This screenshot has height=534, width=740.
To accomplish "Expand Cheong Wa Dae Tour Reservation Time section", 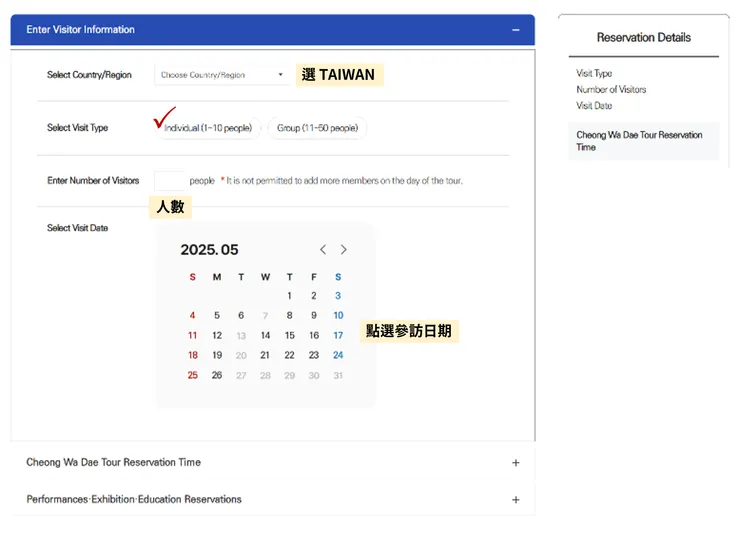I will click(515, 463).
